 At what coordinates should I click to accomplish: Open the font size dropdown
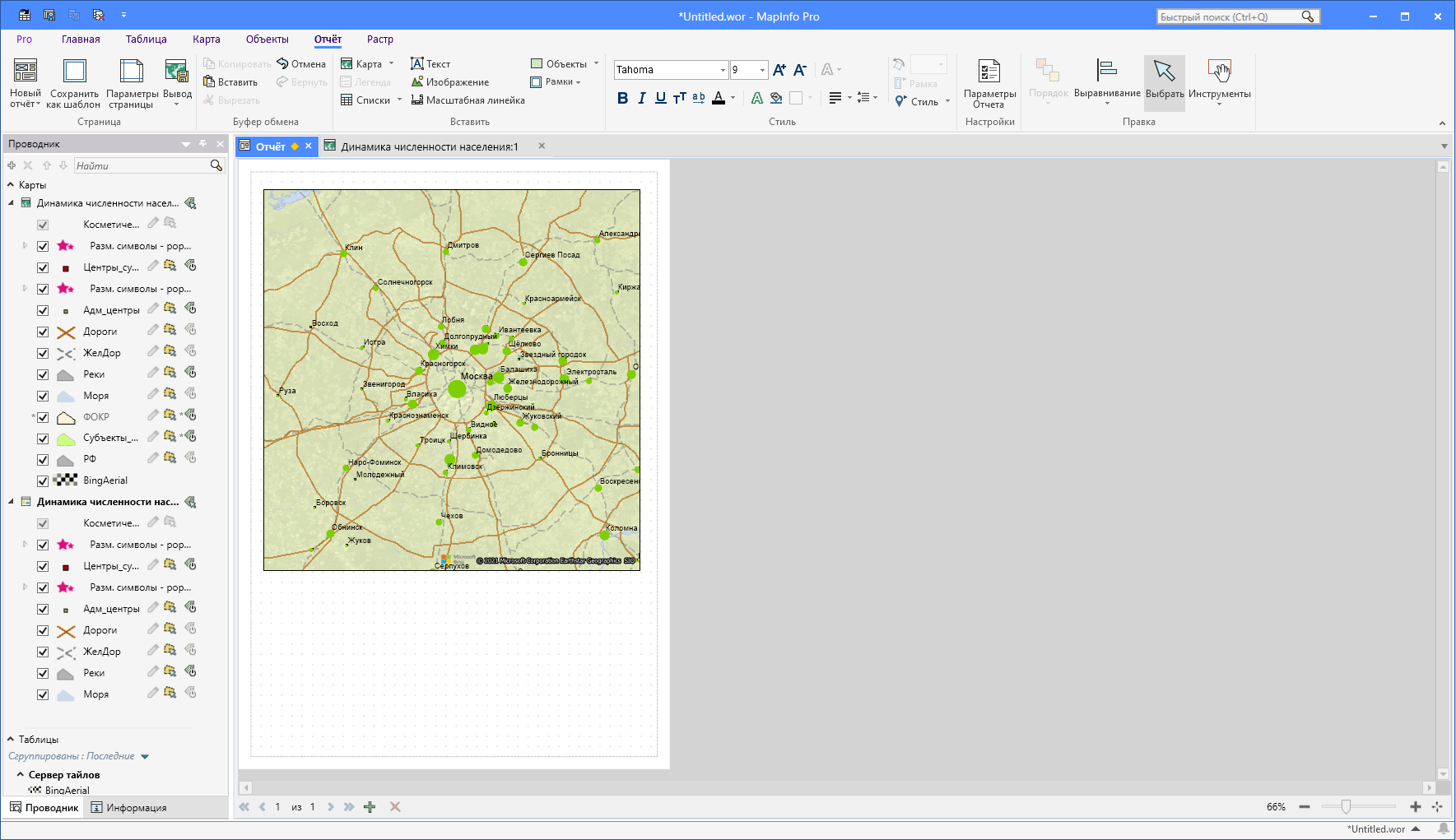762,70
